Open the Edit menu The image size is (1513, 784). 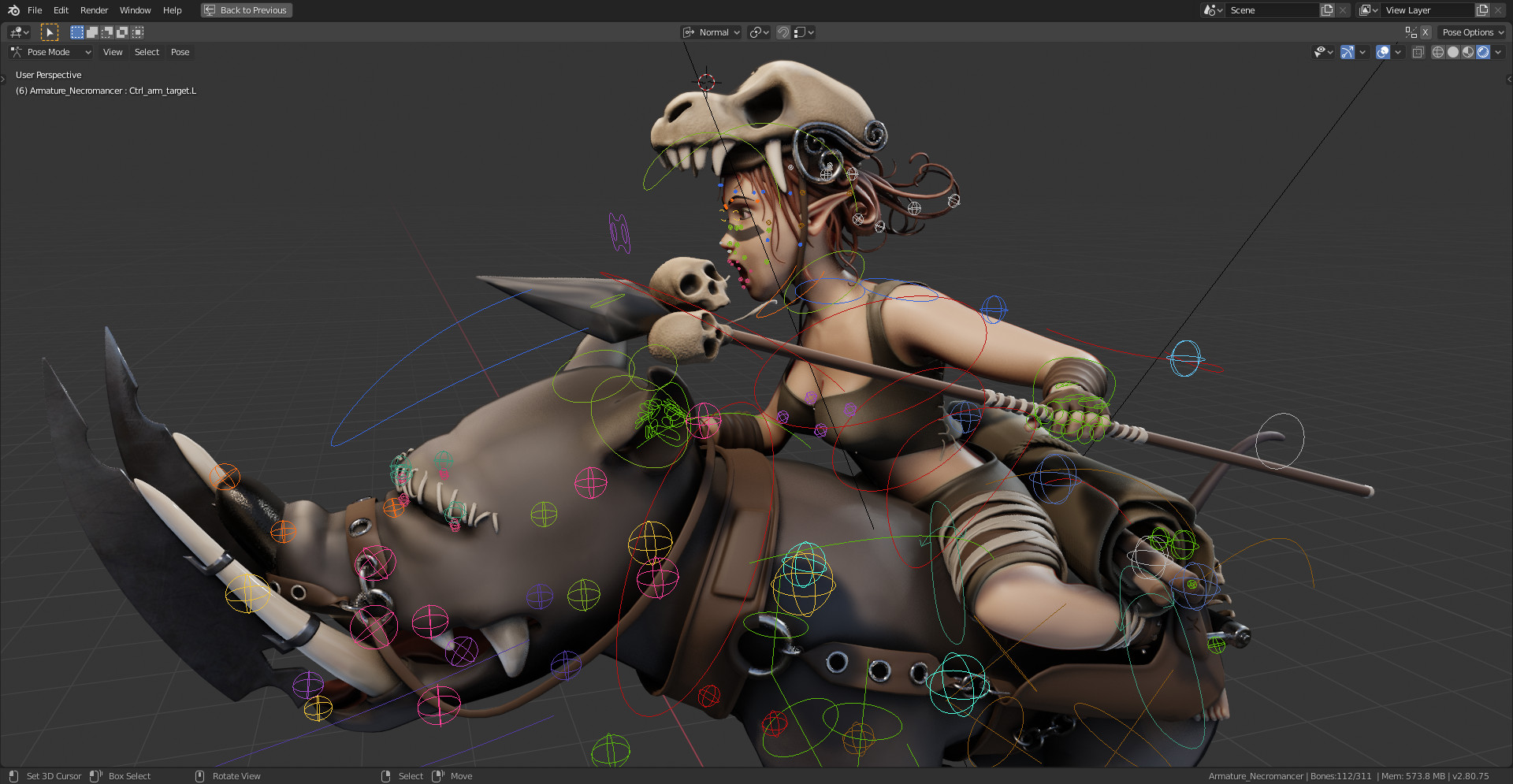point(61,10)
